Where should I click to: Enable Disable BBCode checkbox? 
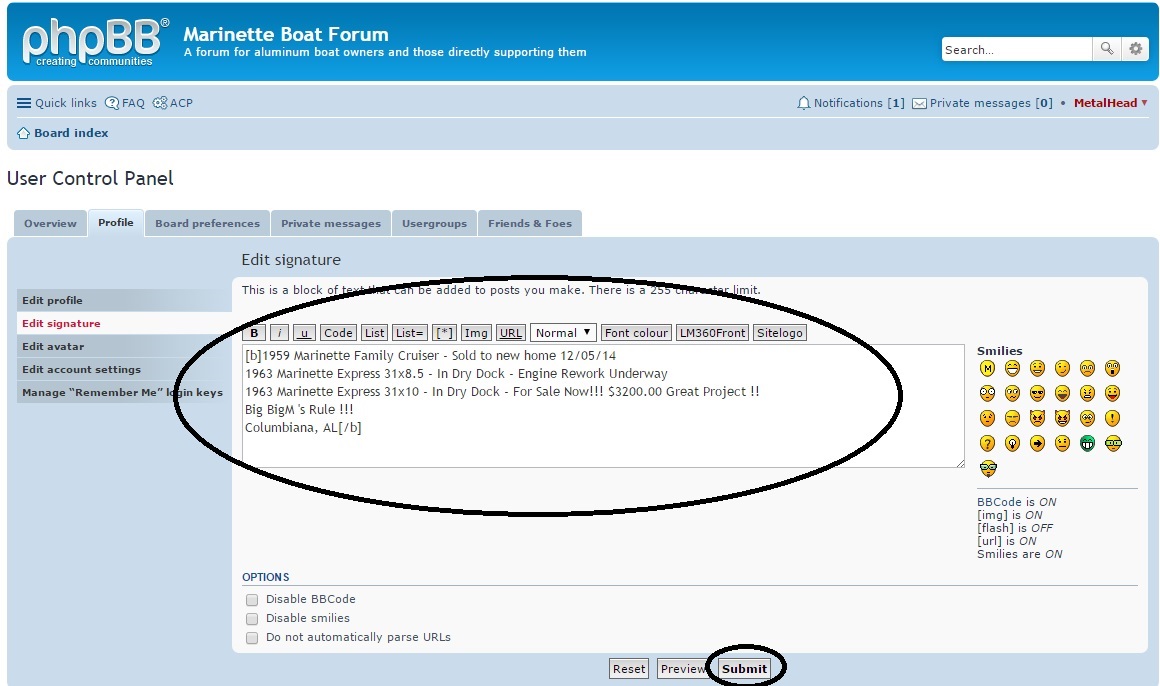click(x=252, y=600)
